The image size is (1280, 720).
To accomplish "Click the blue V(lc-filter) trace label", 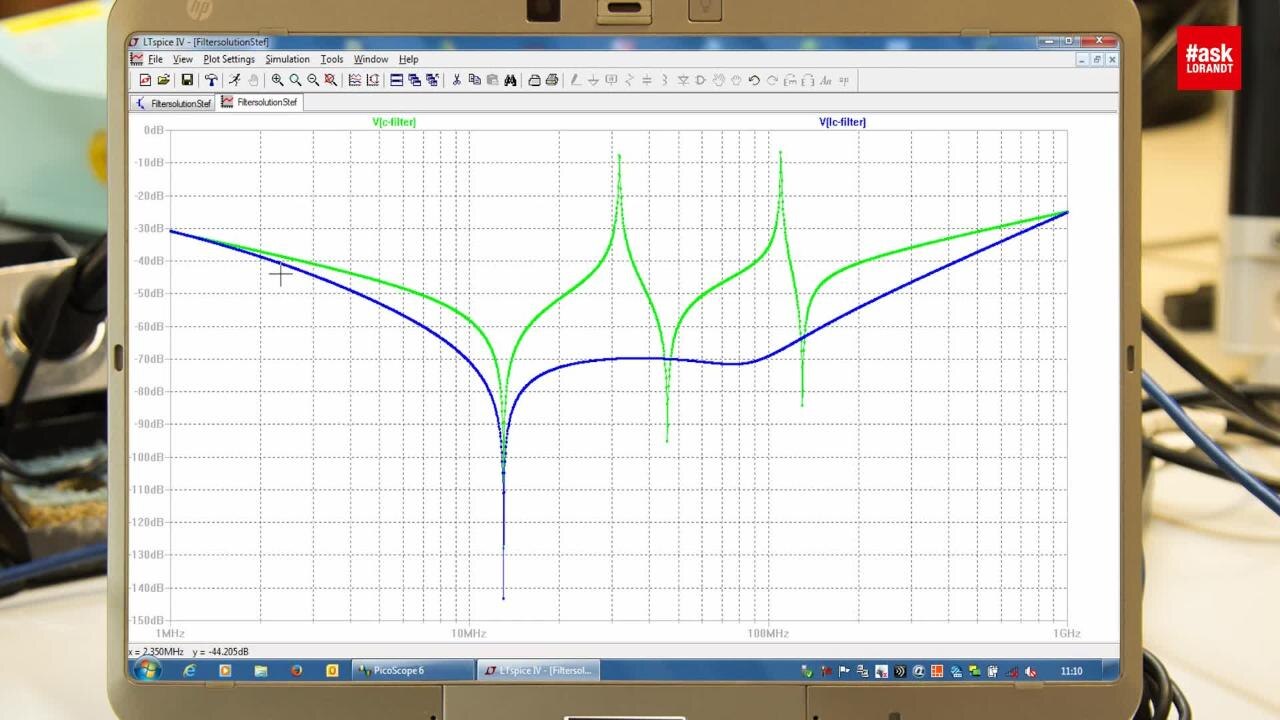I will point(842,122).
